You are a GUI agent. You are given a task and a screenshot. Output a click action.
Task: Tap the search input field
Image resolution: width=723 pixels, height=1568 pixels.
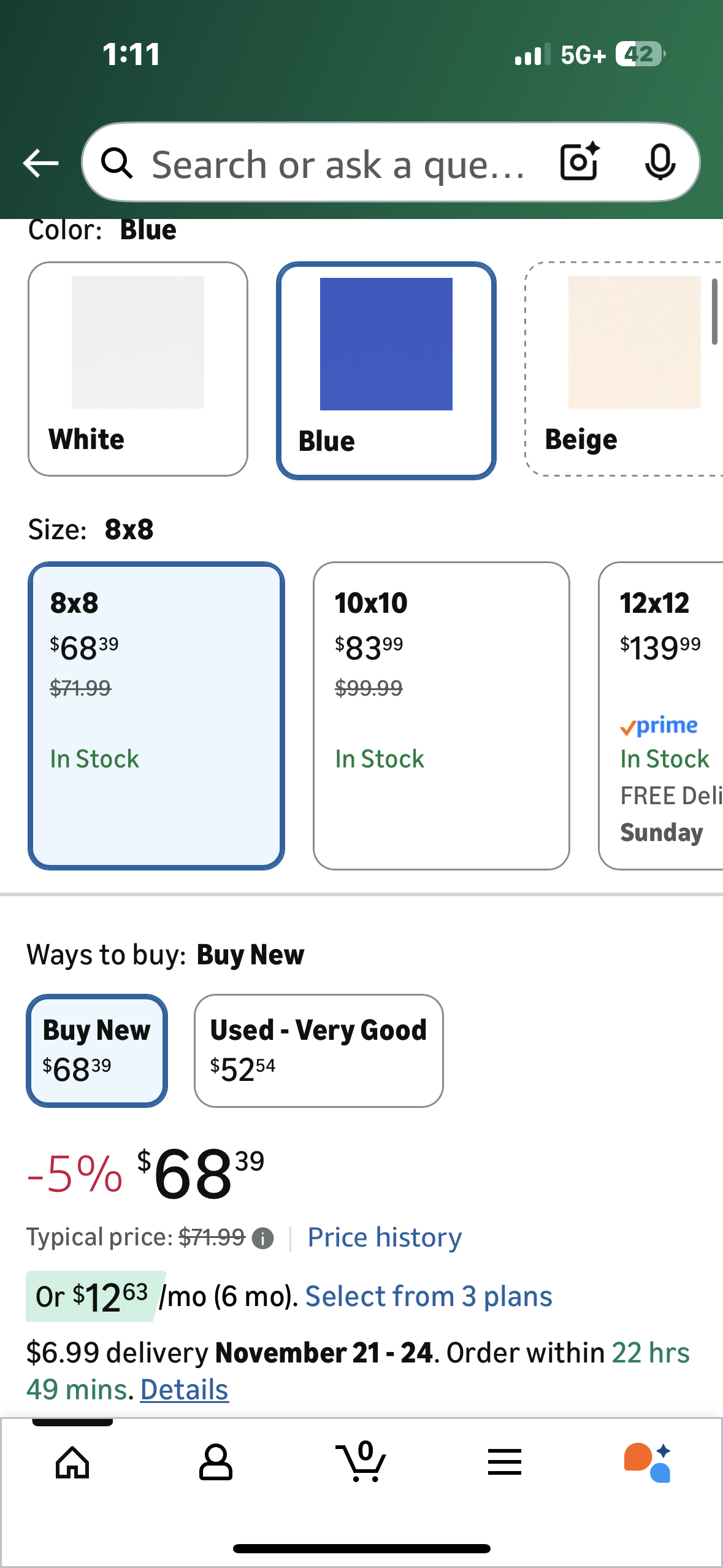coord(337,164)
